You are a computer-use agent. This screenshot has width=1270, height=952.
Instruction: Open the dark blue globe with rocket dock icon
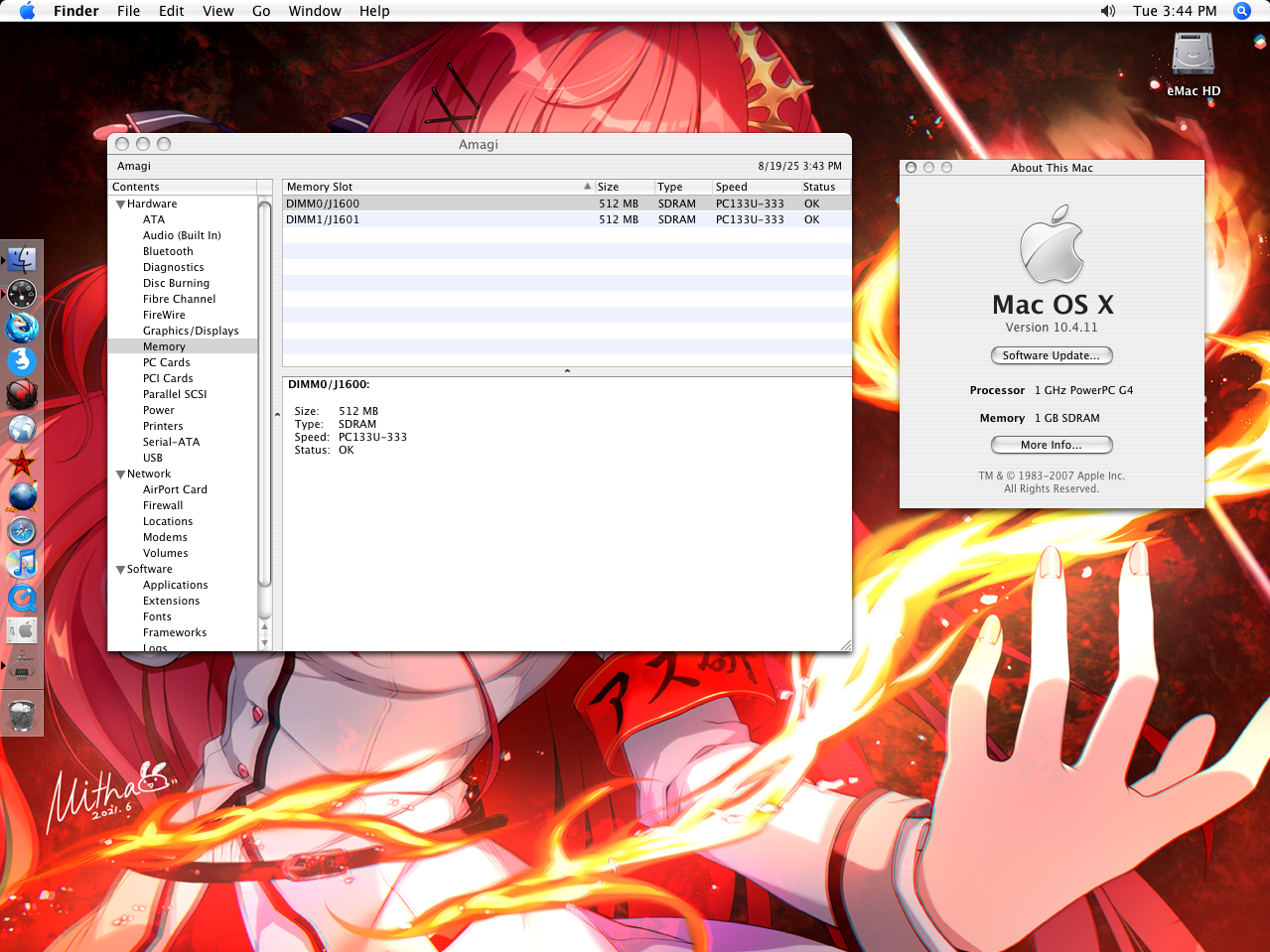(22, 496)
